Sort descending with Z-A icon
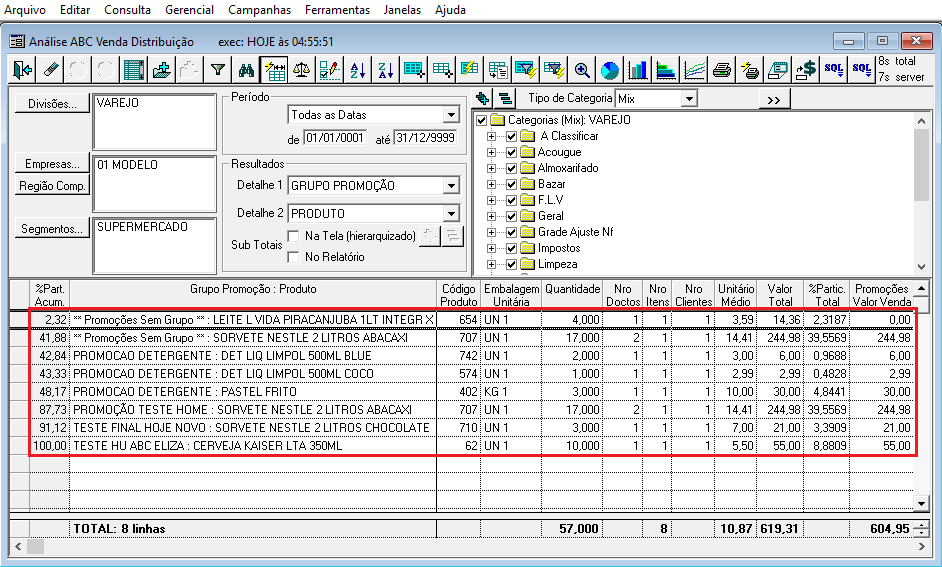The width and height of the screenshot is (942, 567). [386, 70]
